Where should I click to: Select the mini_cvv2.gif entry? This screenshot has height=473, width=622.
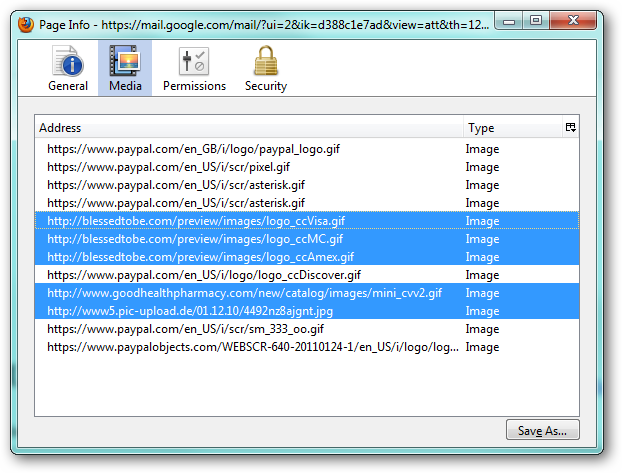click(307, 293)
